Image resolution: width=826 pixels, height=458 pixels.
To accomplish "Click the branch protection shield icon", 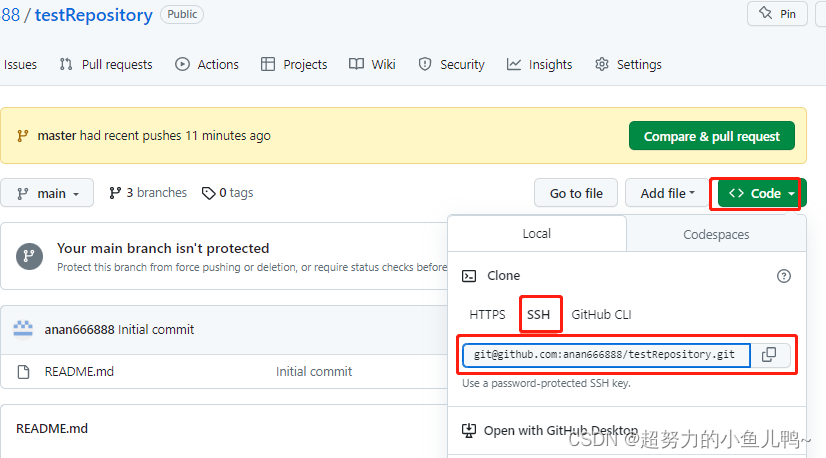I will click(30, 256).
